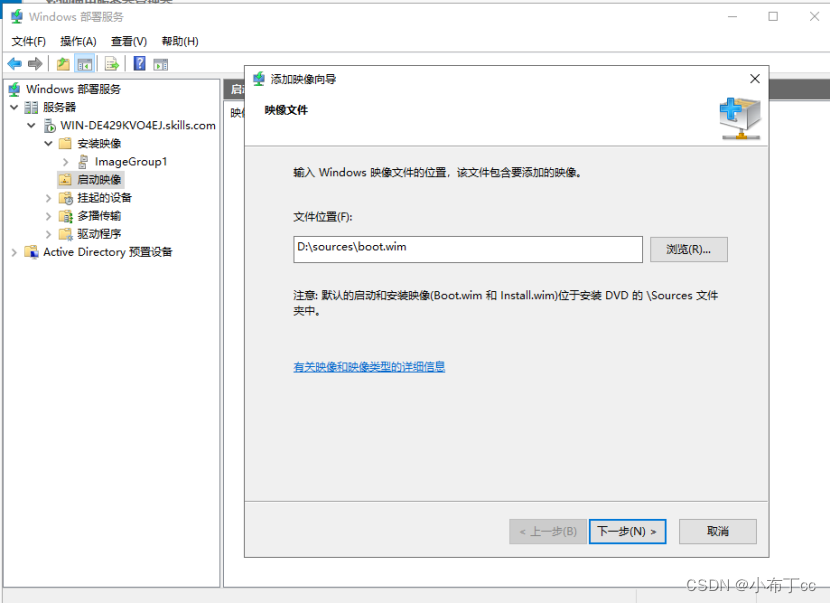This screenshot has width=831, height=603.
Task: Click the 浏览(R)... button
Action: 688,250
